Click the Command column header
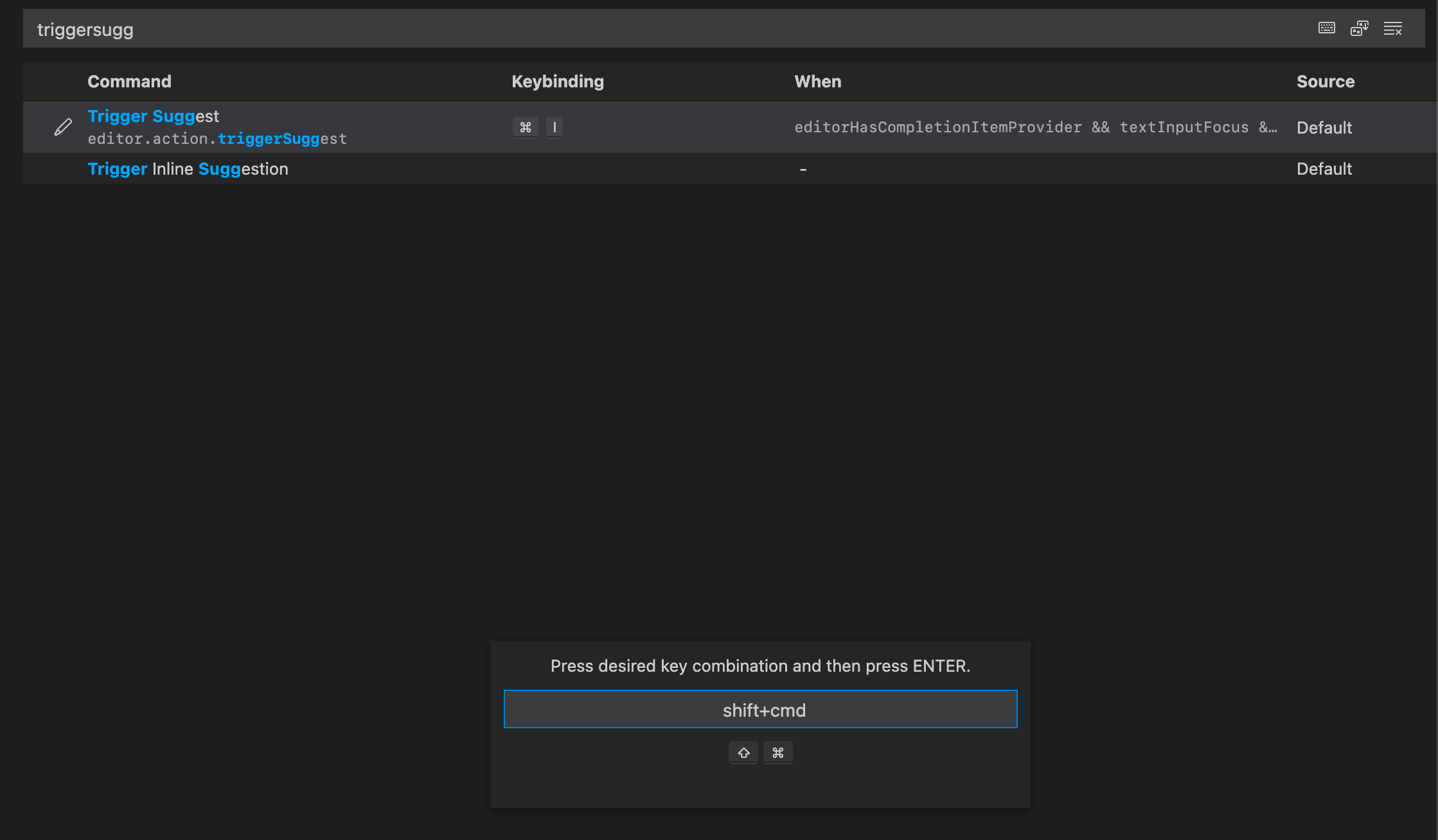Viewport: 1438px width, 840px height. click(129, 82)
